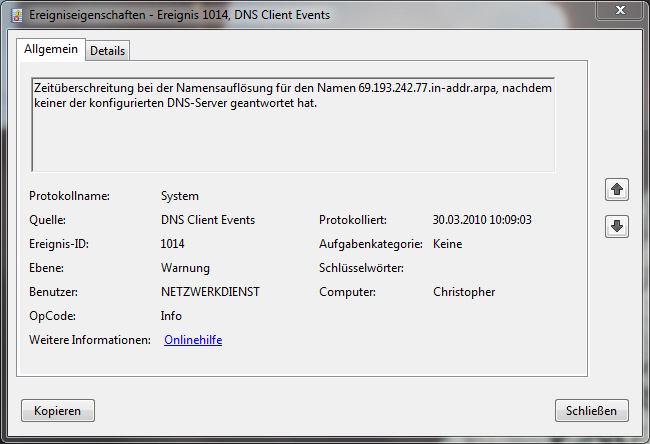Screen dimensions: 650x444
Task: Switch to the Details tab
Action: 108,51
